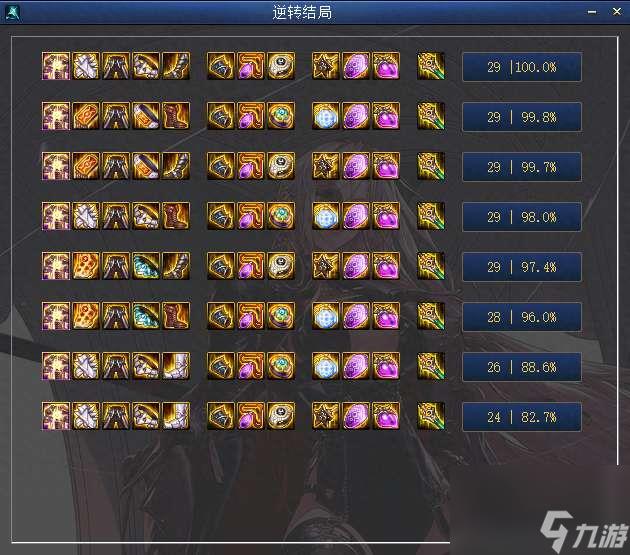Click the dark star emblem icon in third row
The width and height of the screenshot is (630, 555).
[x=326, y=166]
